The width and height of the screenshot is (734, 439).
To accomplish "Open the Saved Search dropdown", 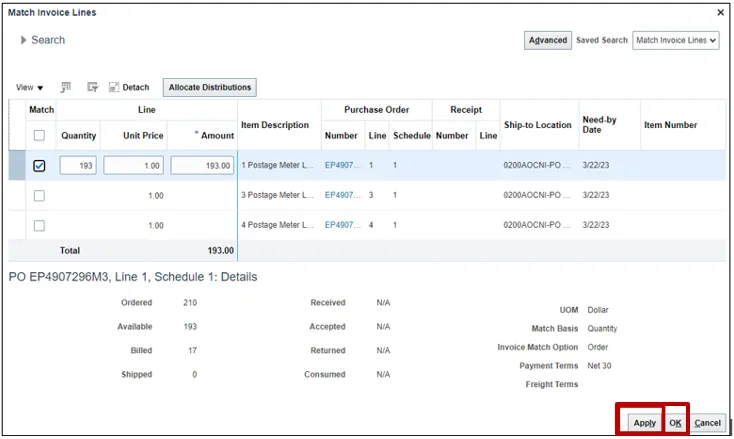I will 676,40.
